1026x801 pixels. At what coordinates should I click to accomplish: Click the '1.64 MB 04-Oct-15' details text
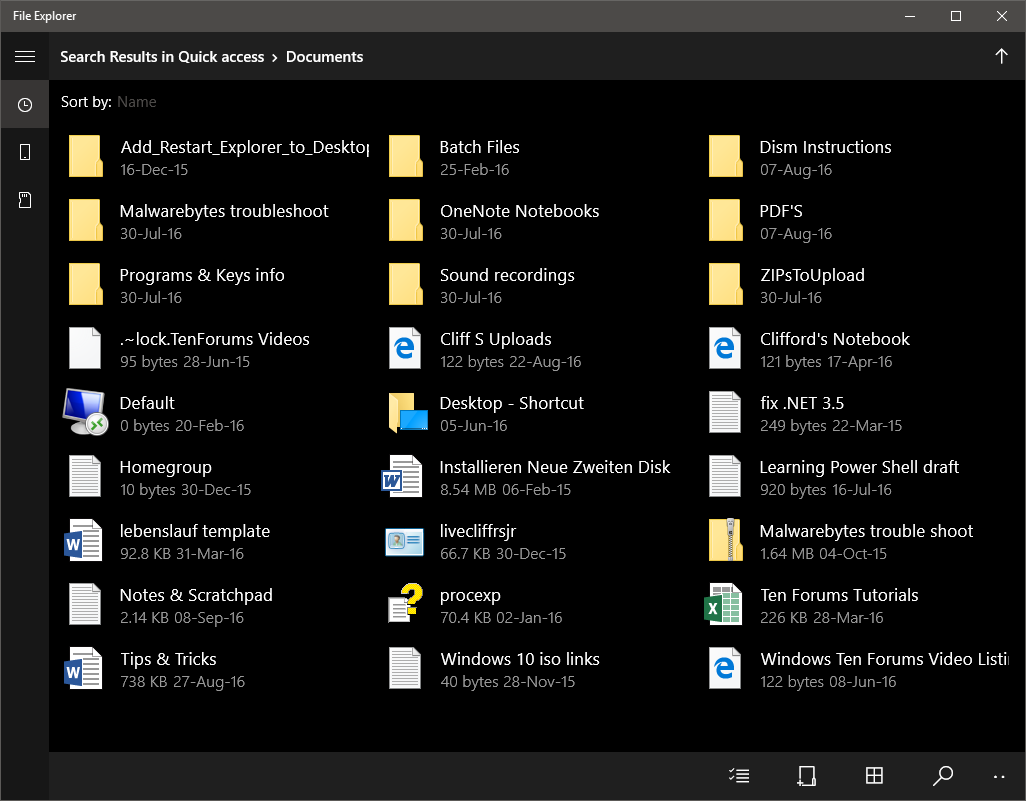(823, 554)
